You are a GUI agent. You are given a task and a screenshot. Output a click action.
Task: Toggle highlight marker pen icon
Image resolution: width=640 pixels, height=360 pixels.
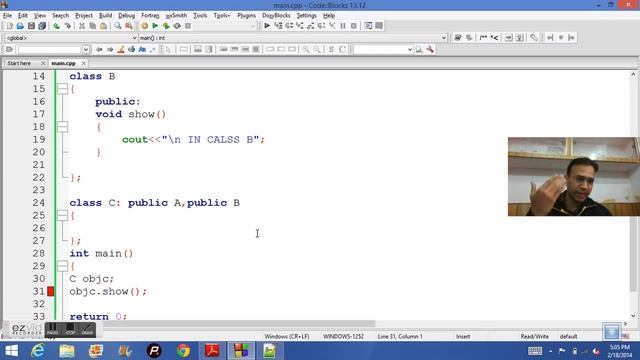pos(121,49)
